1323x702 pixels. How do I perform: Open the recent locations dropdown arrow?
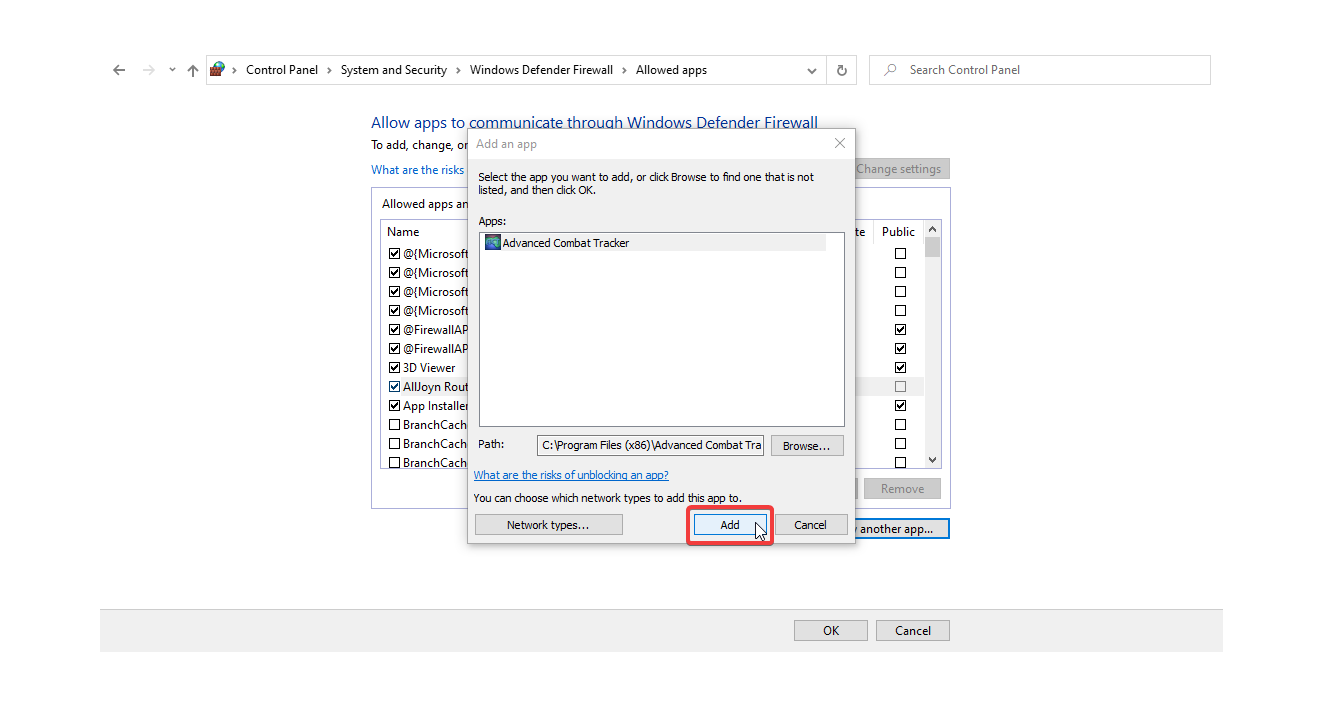click(172, 70)
